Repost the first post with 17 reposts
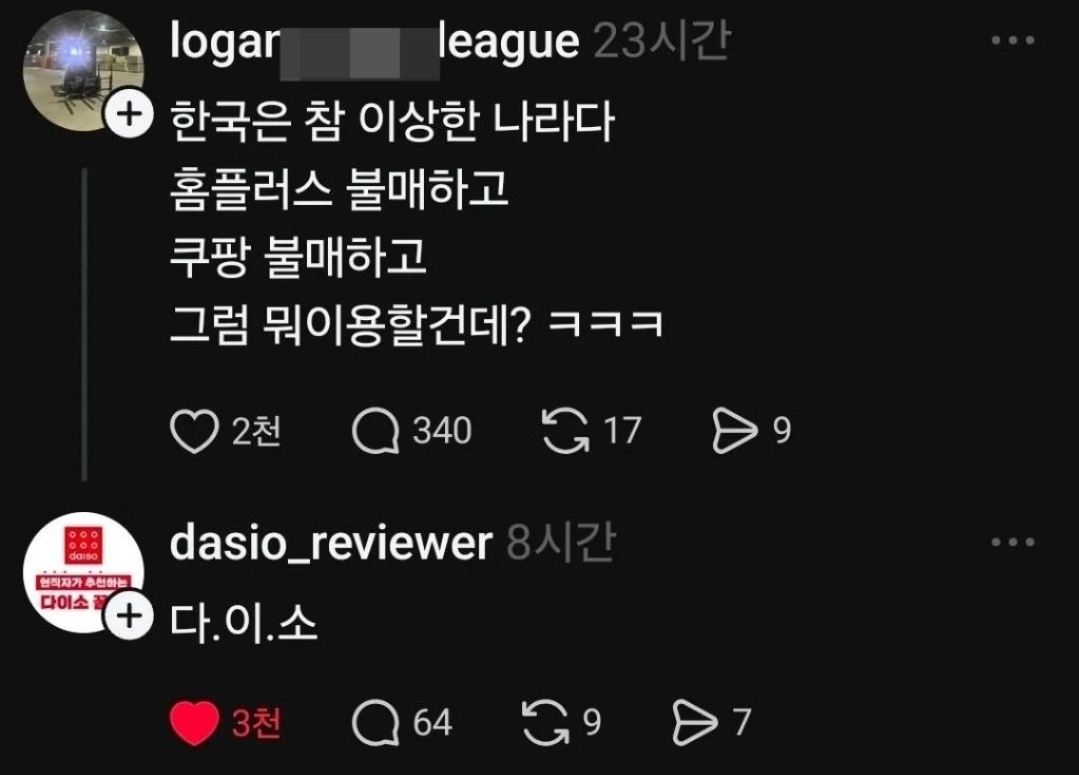The width and height of the screenshot is (1079, 775). (x=565, y=431)
